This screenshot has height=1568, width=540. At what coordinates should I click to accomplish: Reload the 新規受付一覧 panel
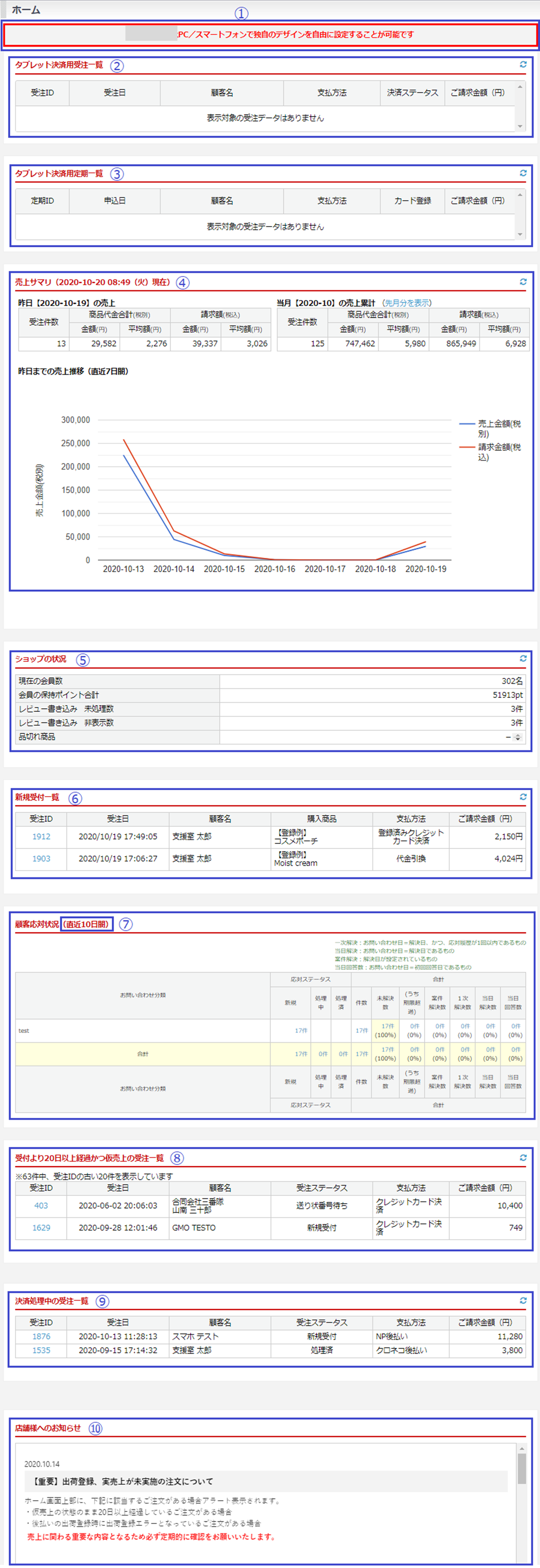[x=523, y=797]
